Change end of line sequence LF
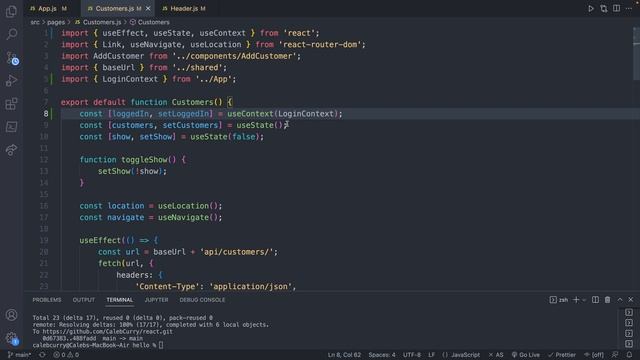This screenshot has width=640, height=360. (x=431, y=355)
